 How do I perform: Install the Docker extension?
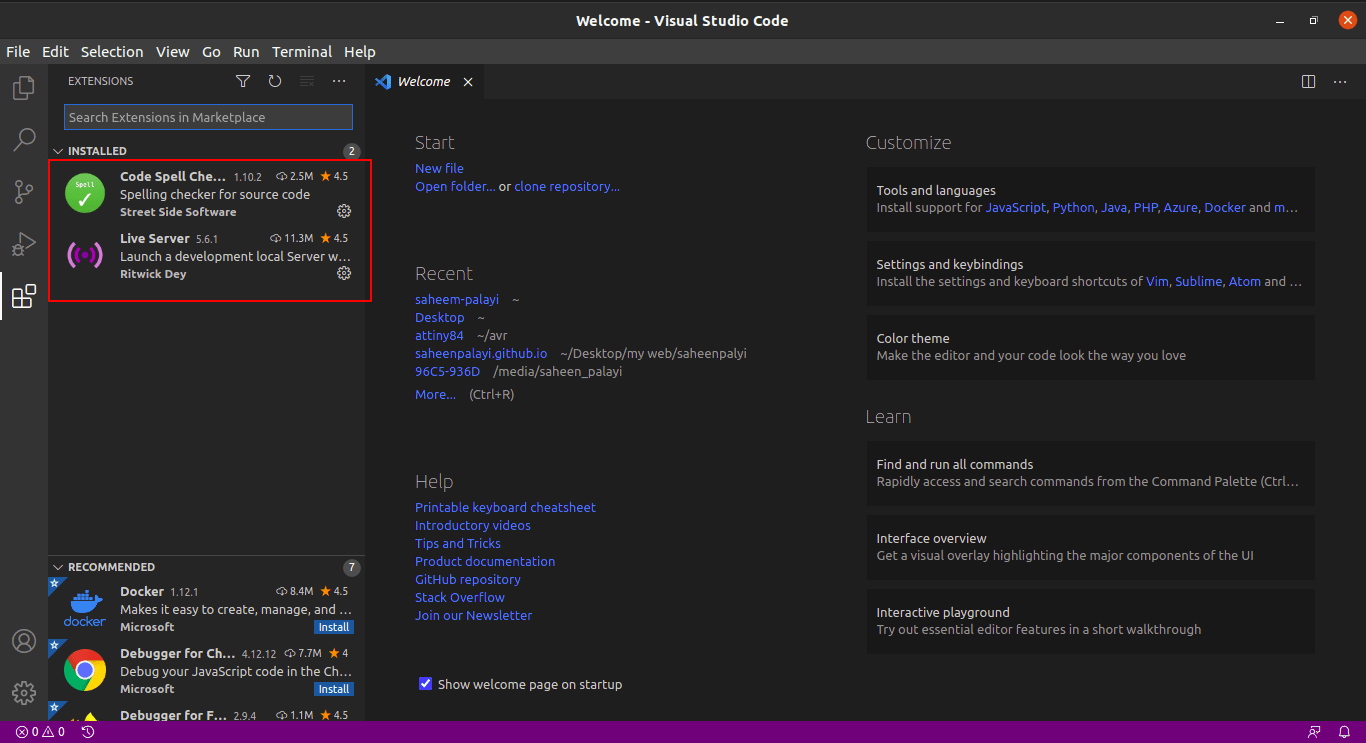point(334,627)
